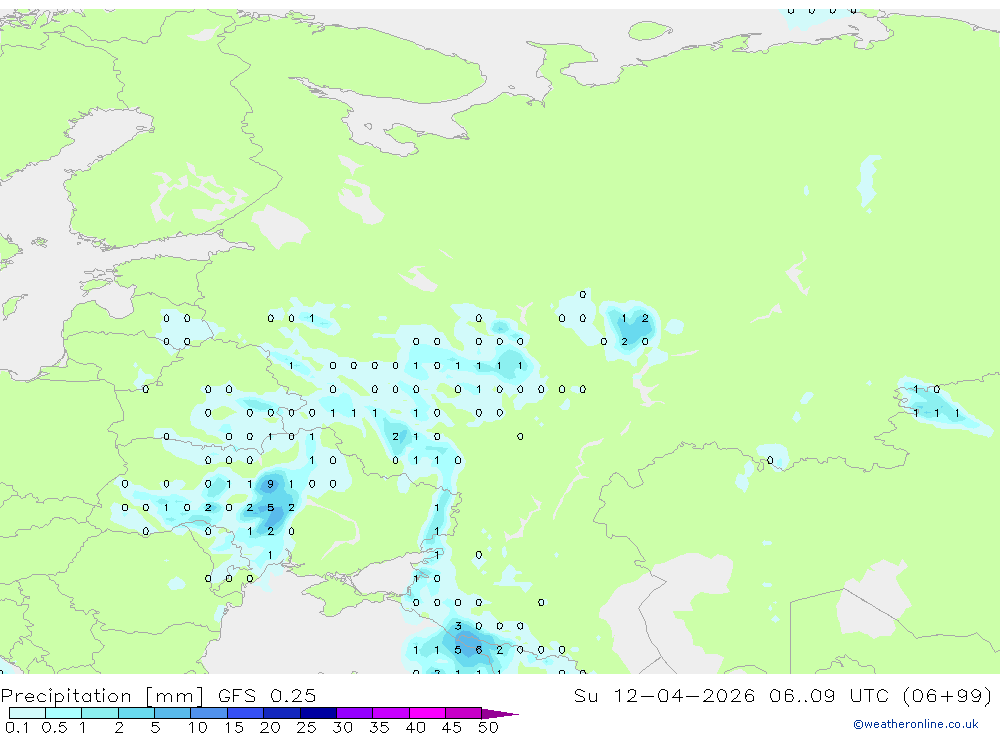Select the 35–40 mm legend color box

point(391,713)
